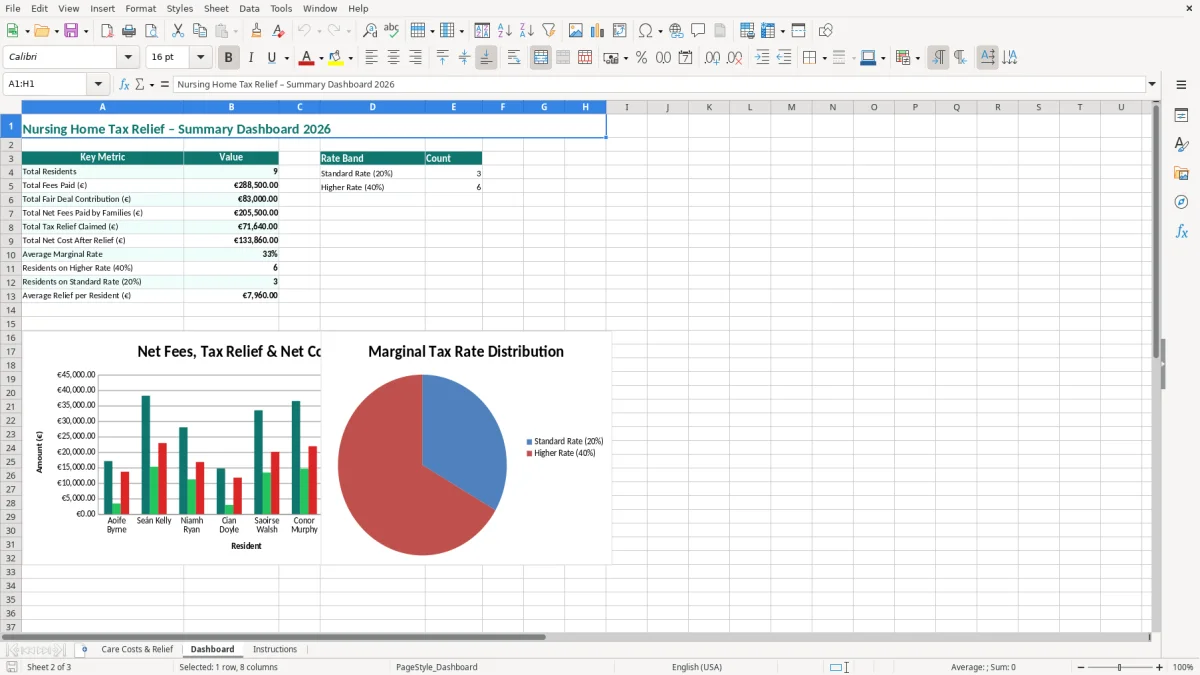Toggle Italic formatting
Viewport: 1200px width, 675px height.
click(x=251, y=58)
